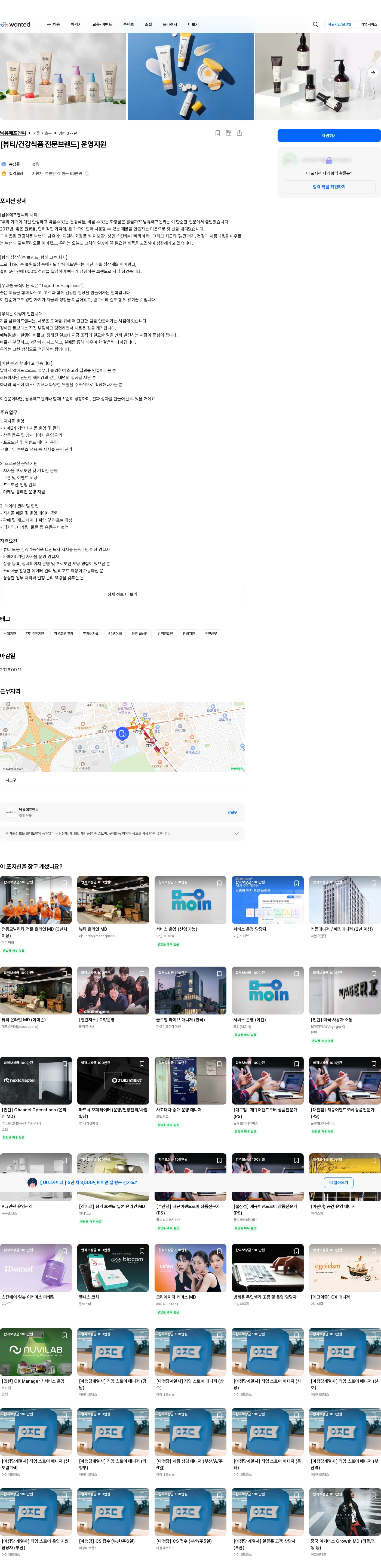Open the NUVILAB job card thumbnail

tap(36, 1352)
